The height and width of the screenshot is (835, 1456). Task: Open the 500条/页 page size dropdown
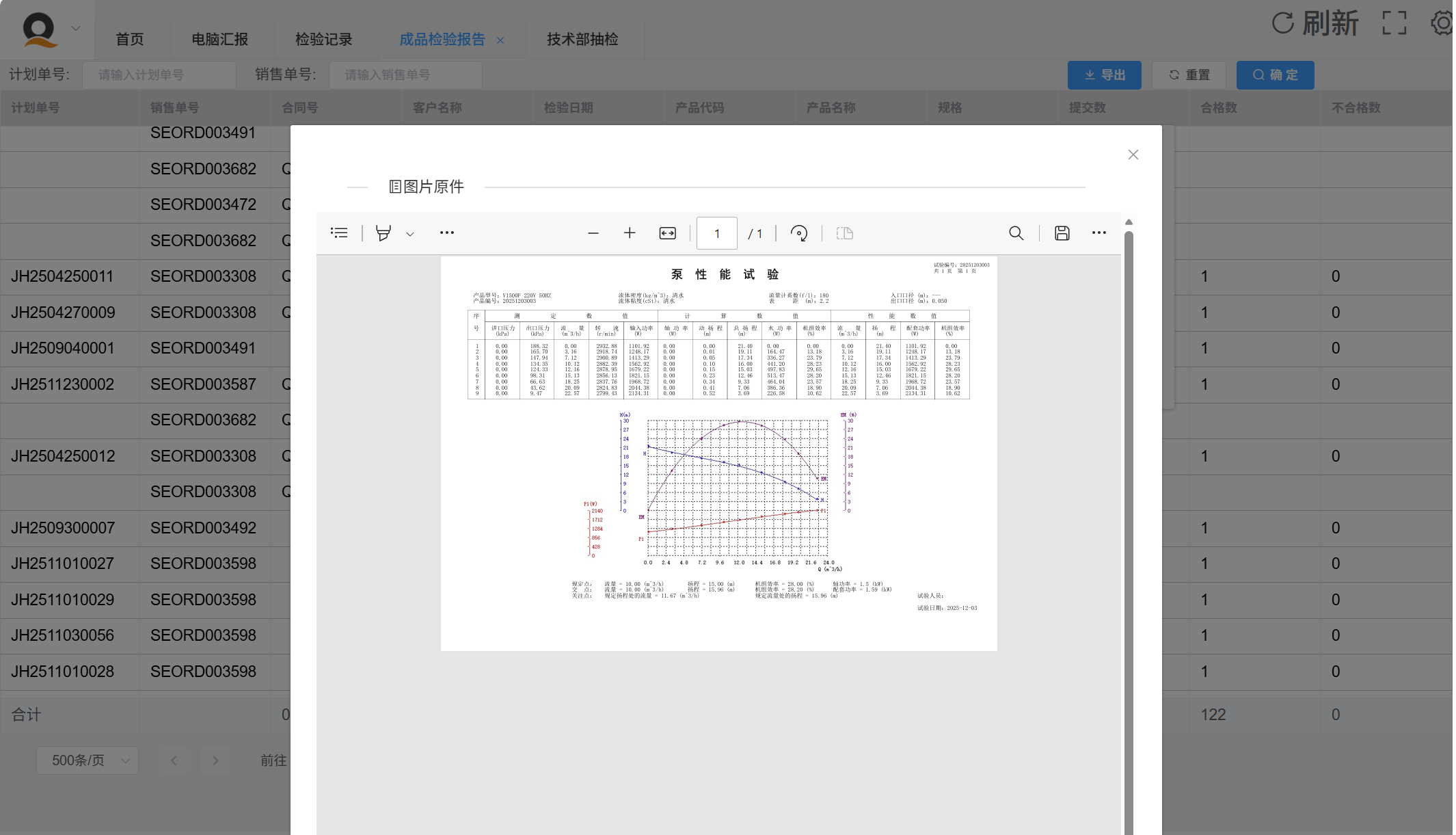87,760
